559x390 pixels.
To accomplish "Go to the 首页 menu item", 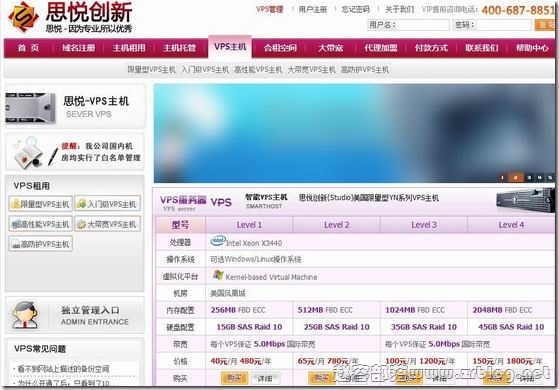I will [x=29, y=48].
